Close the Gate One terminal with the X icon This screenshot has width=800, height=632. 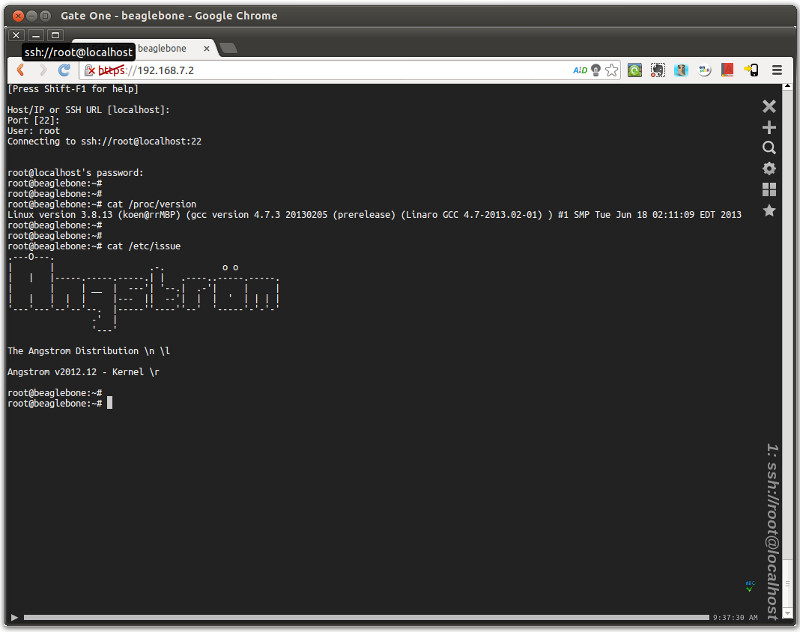click(x=769, y=106)
